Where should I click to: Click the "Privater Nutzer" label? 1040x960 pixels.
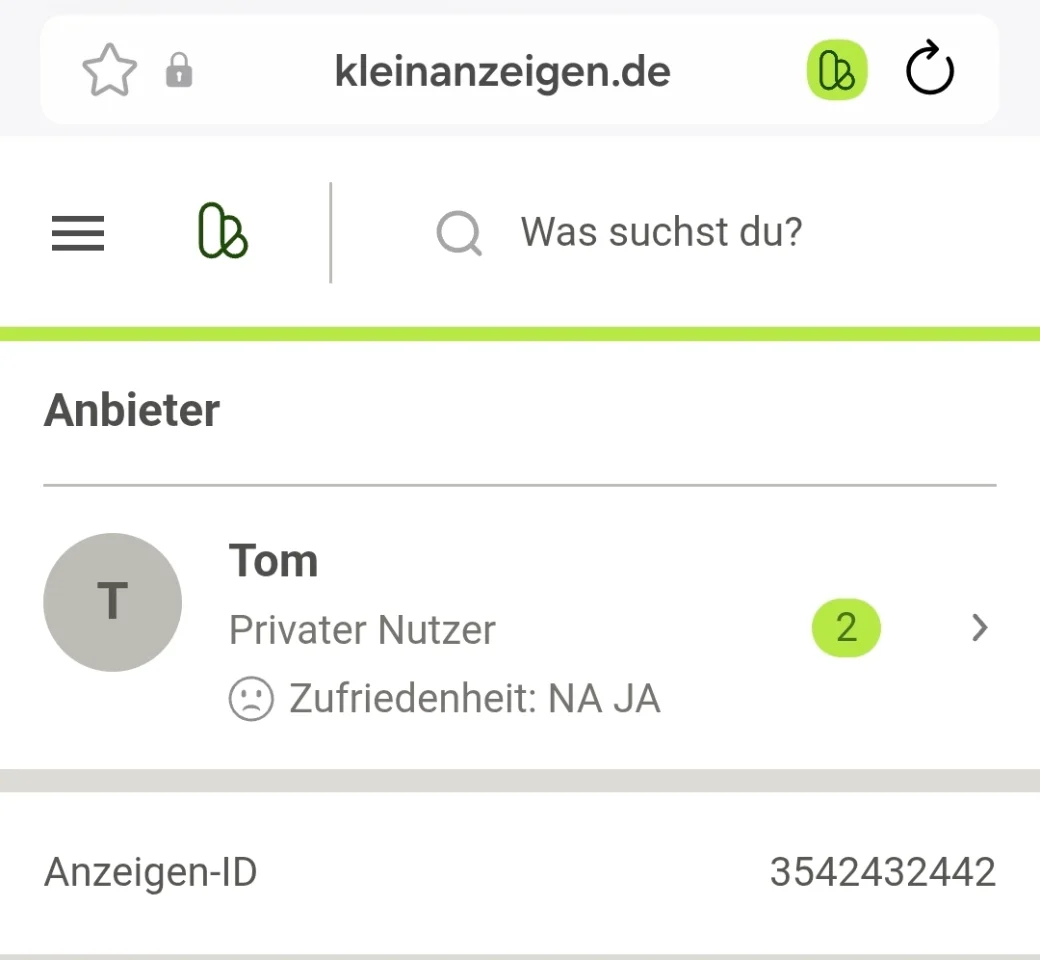click(x=362, y=630)
